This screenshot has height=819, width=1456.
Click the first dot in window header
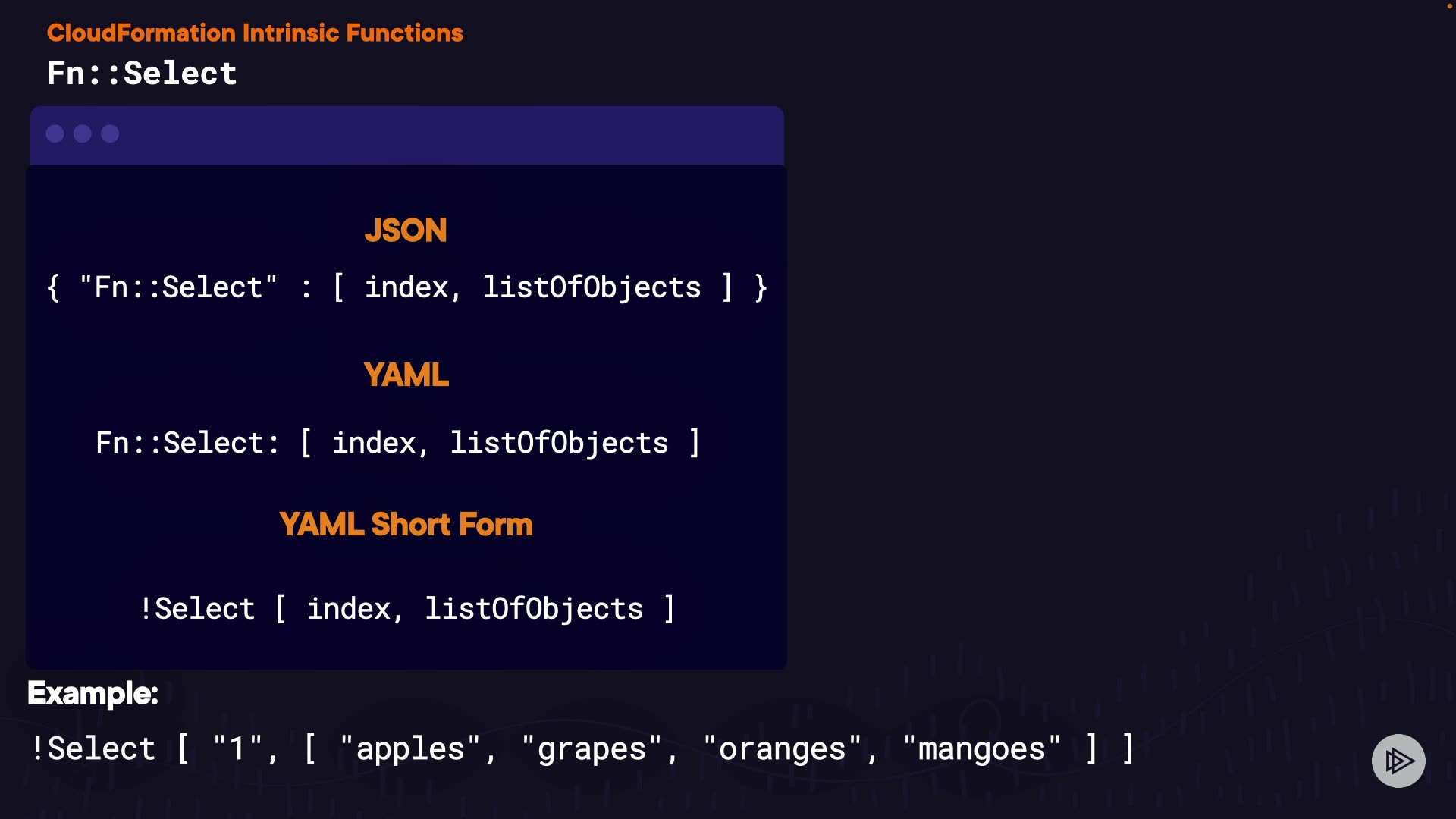(55, 134)
